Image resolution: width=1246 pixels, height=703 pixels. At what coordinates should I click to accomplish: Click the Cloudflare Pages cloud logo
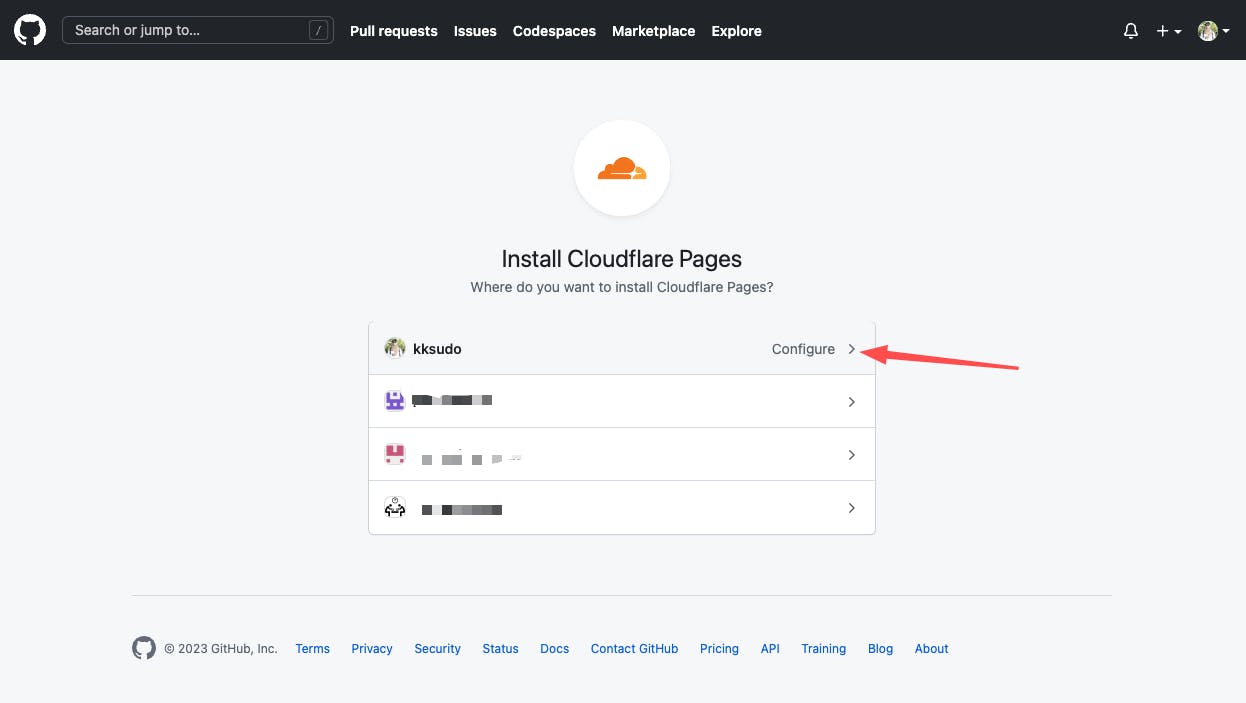[x=622, y=169]
